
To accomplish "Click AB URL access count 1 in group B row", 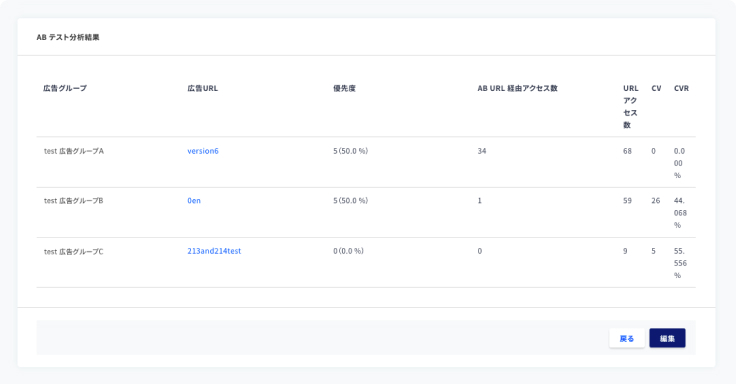I will point(479,201).
